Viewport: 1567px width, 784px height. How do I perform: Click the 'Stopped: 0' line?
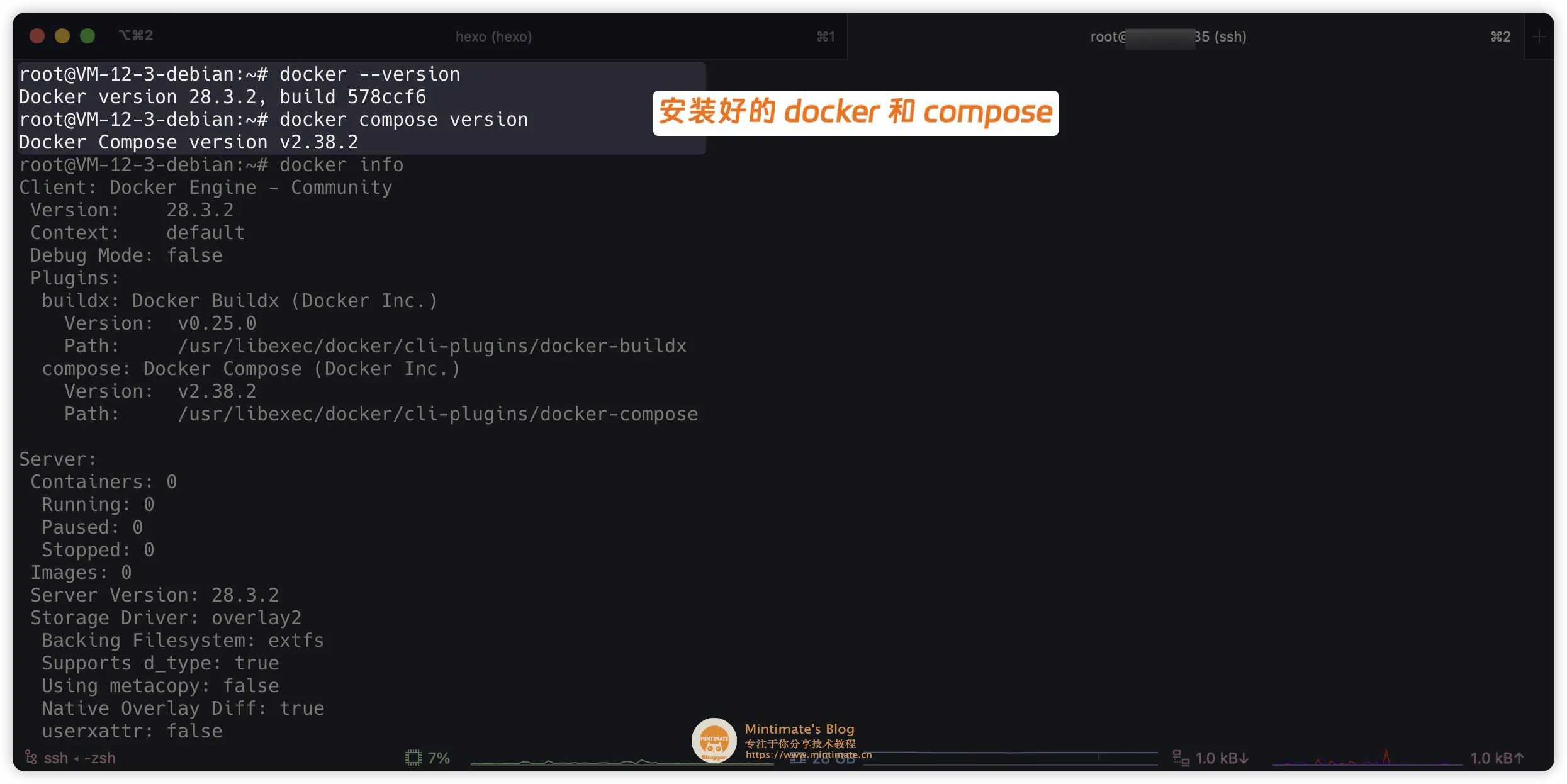pos(98,550)
